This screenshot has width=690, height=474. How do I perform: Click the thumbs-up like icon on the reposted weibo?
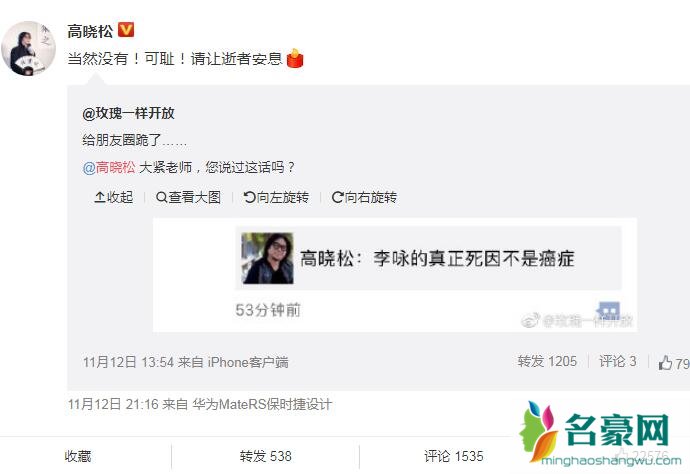point(665,363)
